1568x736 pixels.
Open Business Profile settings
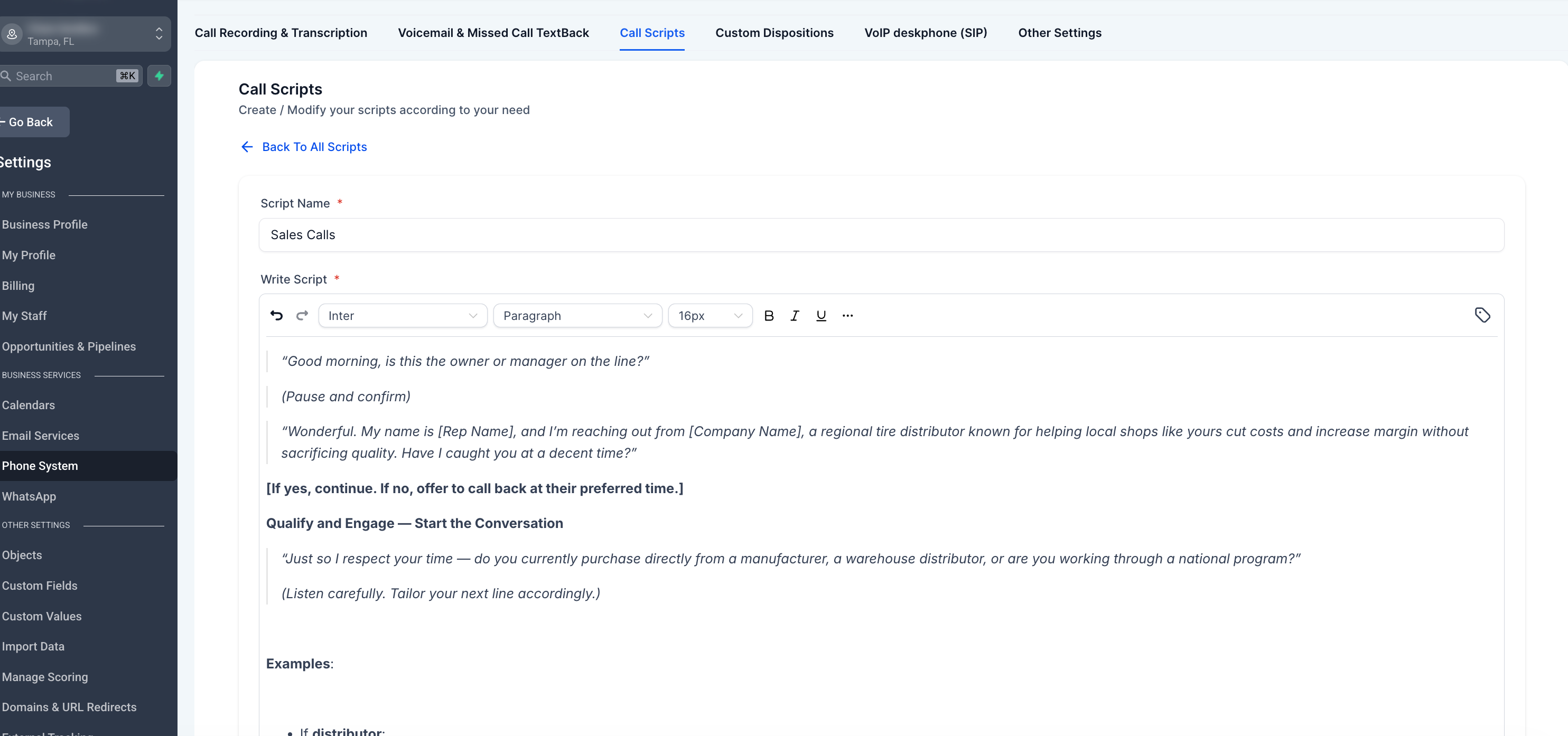click(x=44, y=224)
